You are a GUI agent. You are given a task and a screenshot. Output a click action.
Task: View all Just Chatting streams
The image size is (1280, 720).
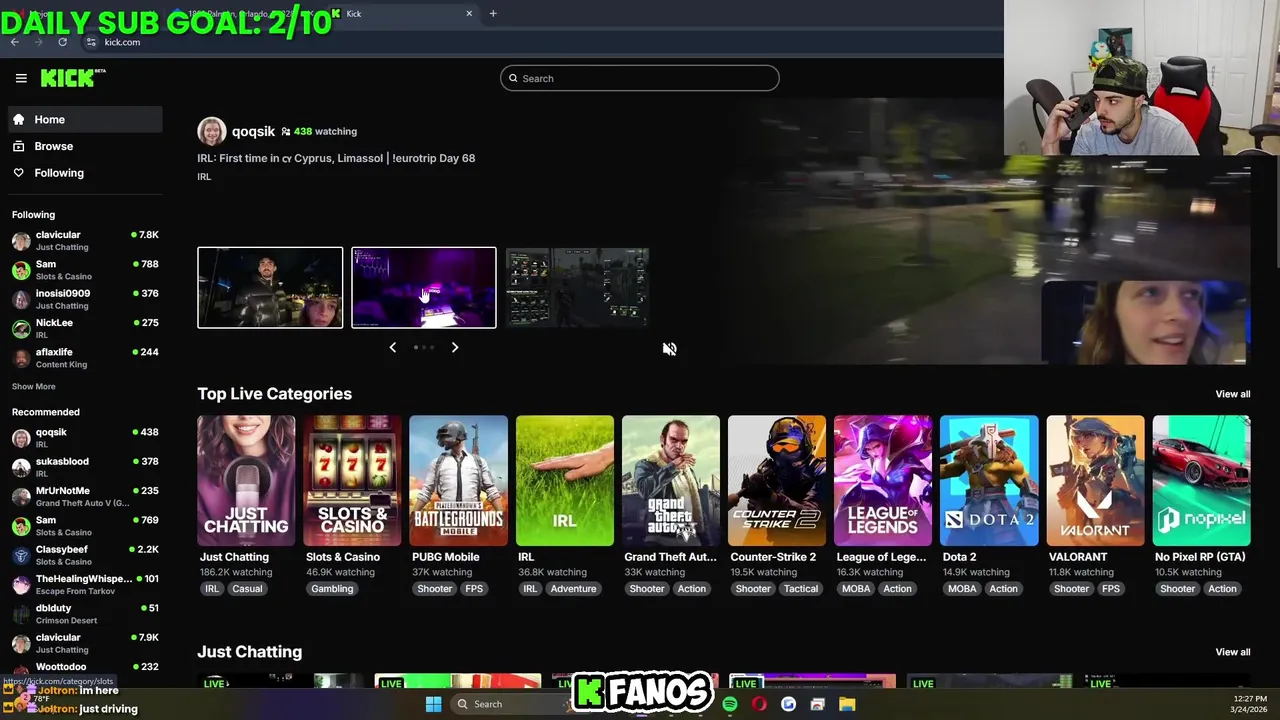click(x=1232, y=652)
